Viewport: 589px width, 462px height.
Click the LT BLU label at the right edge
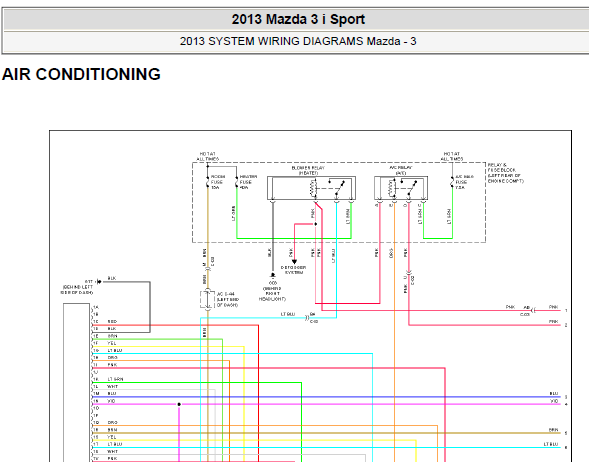(x=551, y=444)
